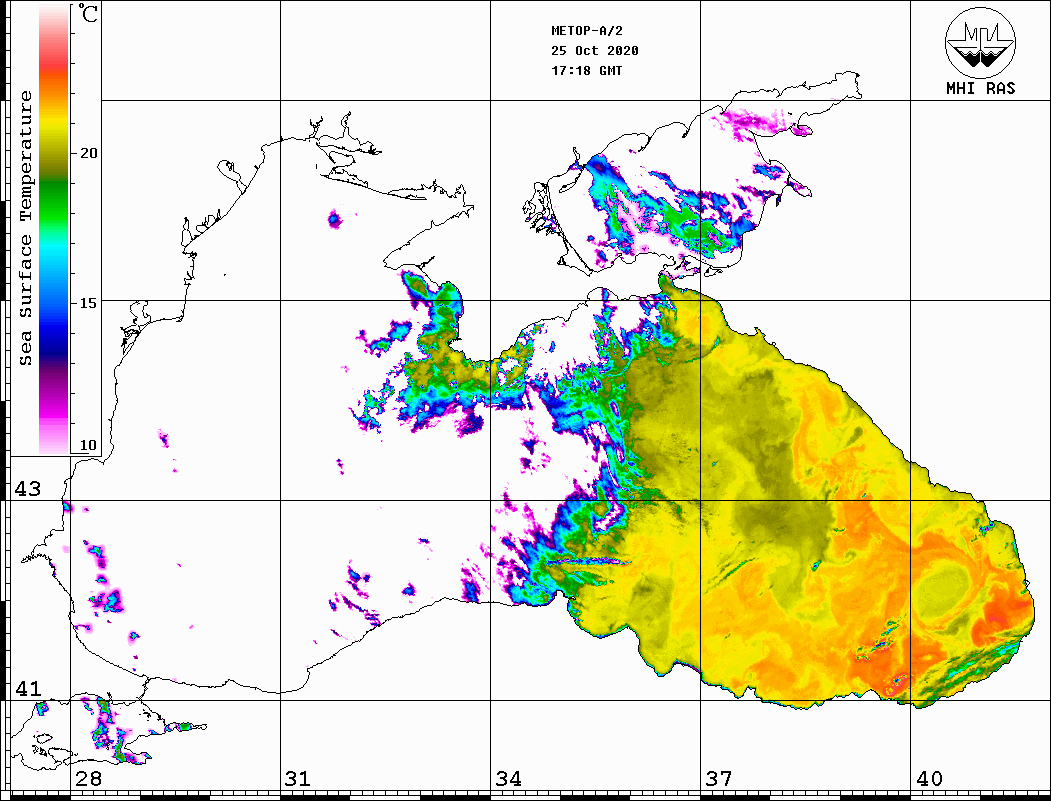The image size is (1051, 801).
Task: Click the 'MHI RAS' label text
Action: pos(981,88)
